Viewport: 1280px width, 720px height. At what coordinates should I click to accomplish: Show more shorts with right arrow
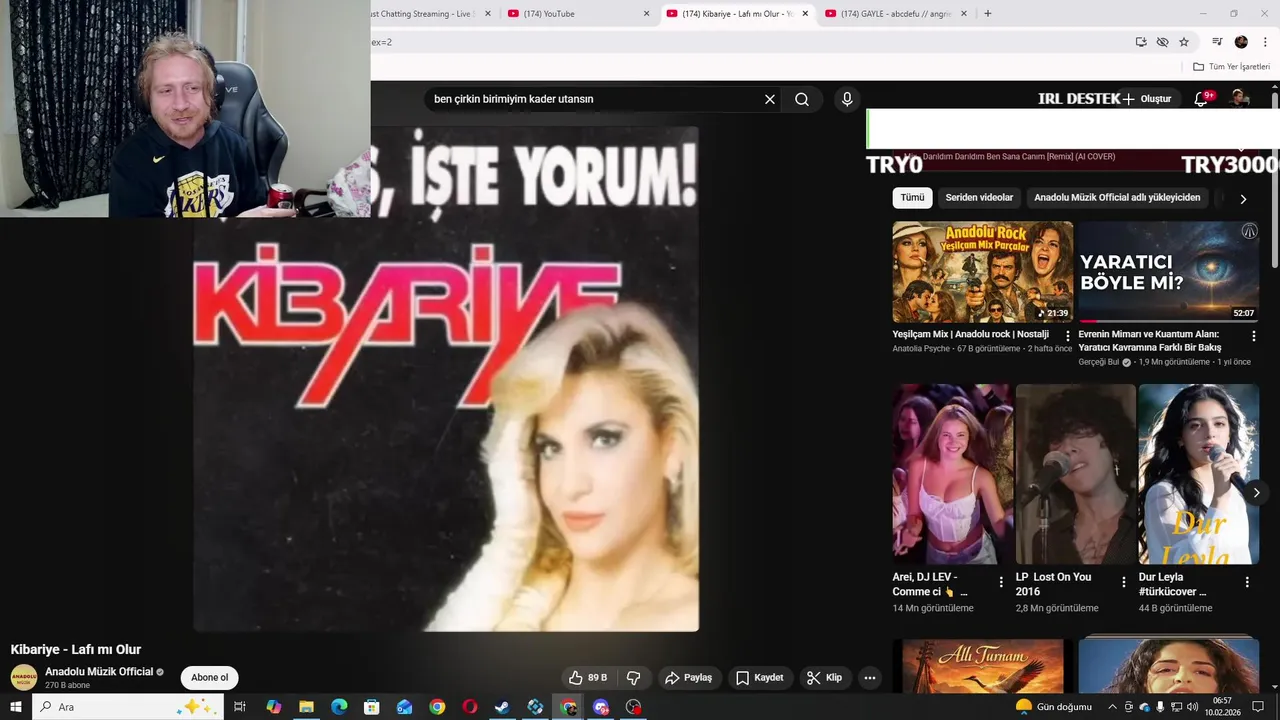point(1256,492)
